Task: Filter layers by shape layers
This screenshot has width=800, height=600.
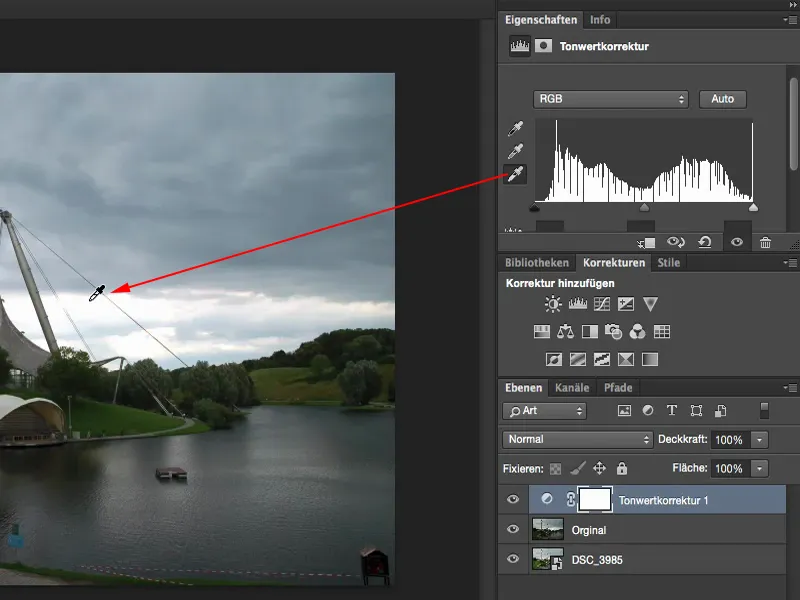Action: (x=696, y=411)
